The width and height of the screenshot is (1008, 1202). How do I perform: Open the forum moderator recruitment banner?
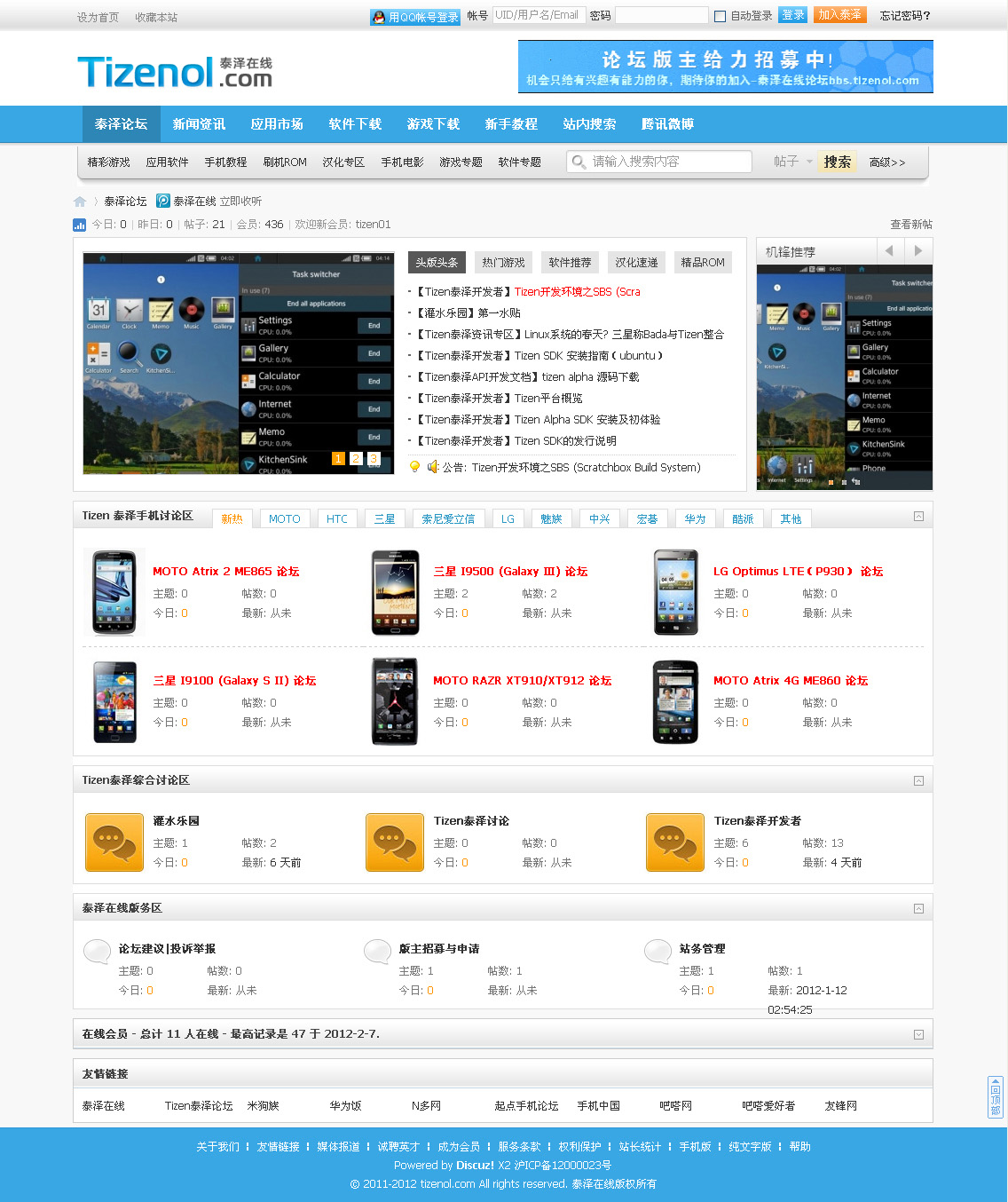(x=726, y=67)
